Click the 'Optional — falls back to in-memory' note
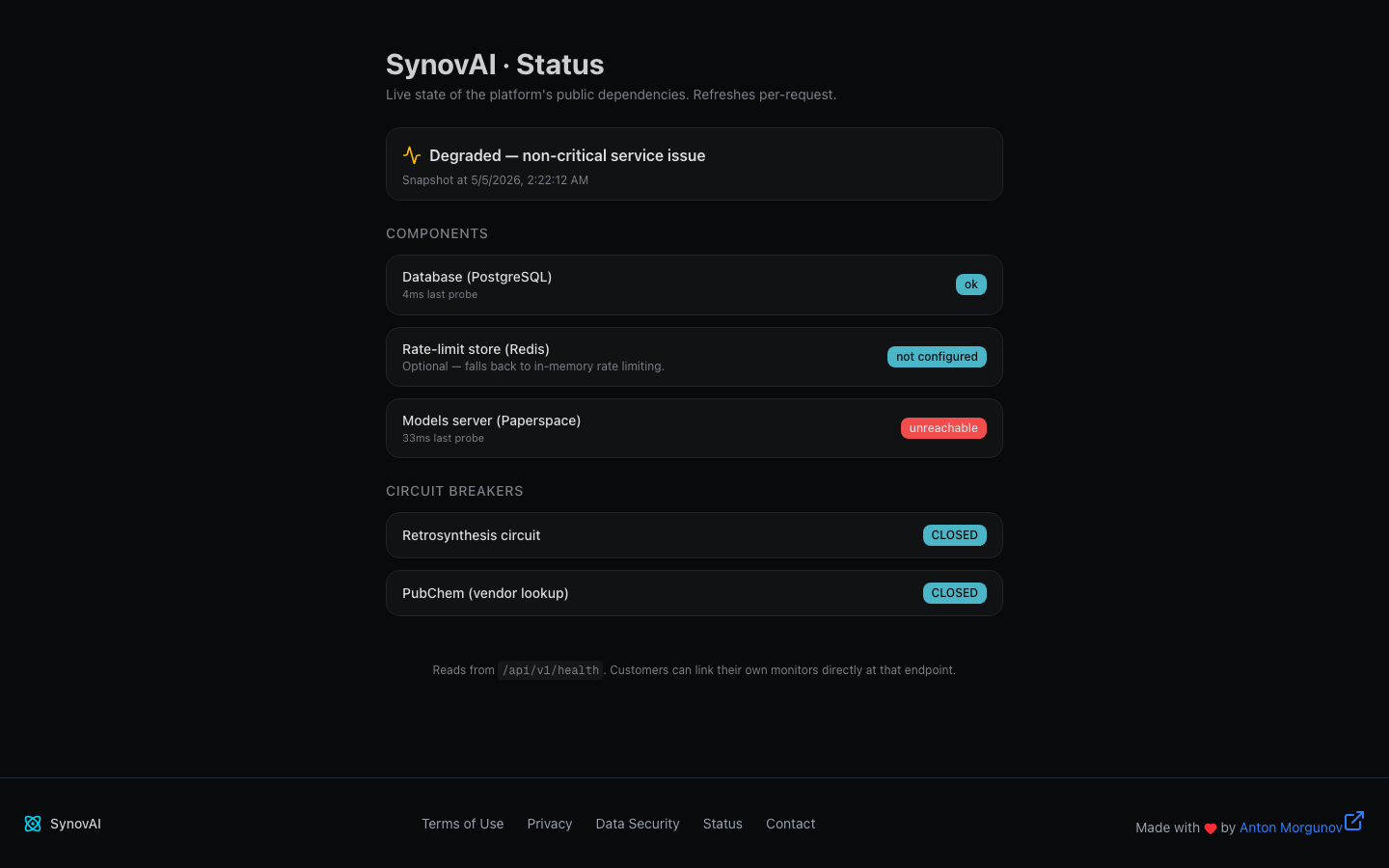The width and height of the screenshot is (1389, 868). (533, 366)
